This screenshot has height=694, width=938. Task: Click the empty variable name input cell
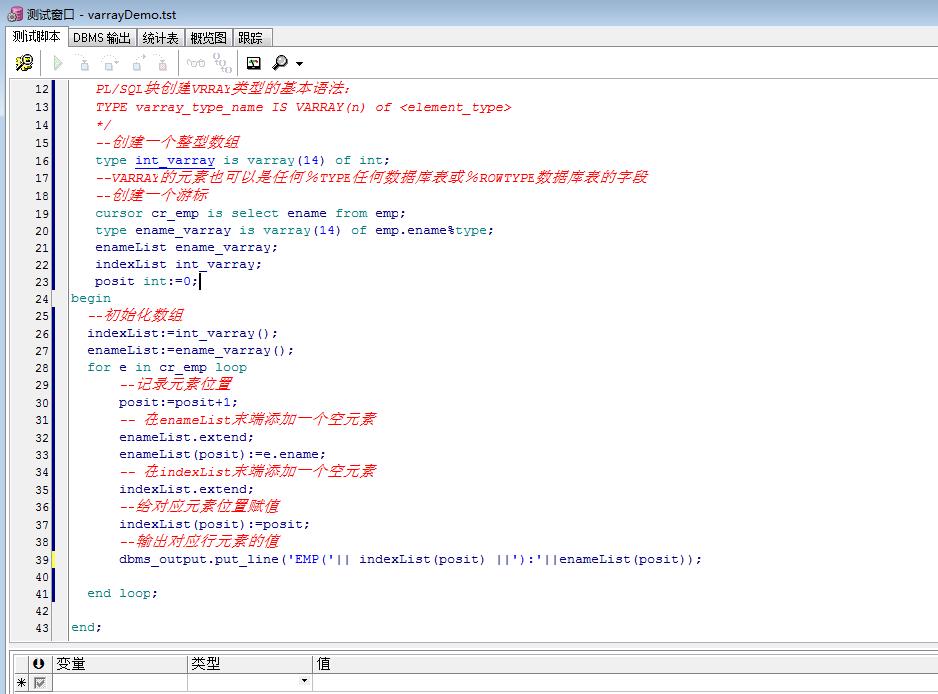[120, 683]
